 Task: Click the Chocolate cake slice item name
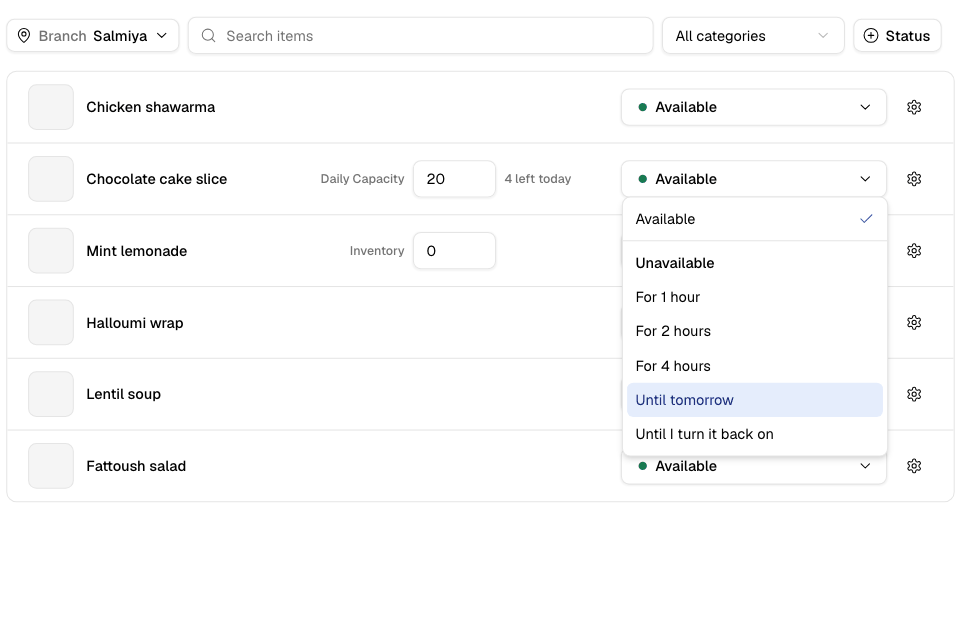coord(157,179)
